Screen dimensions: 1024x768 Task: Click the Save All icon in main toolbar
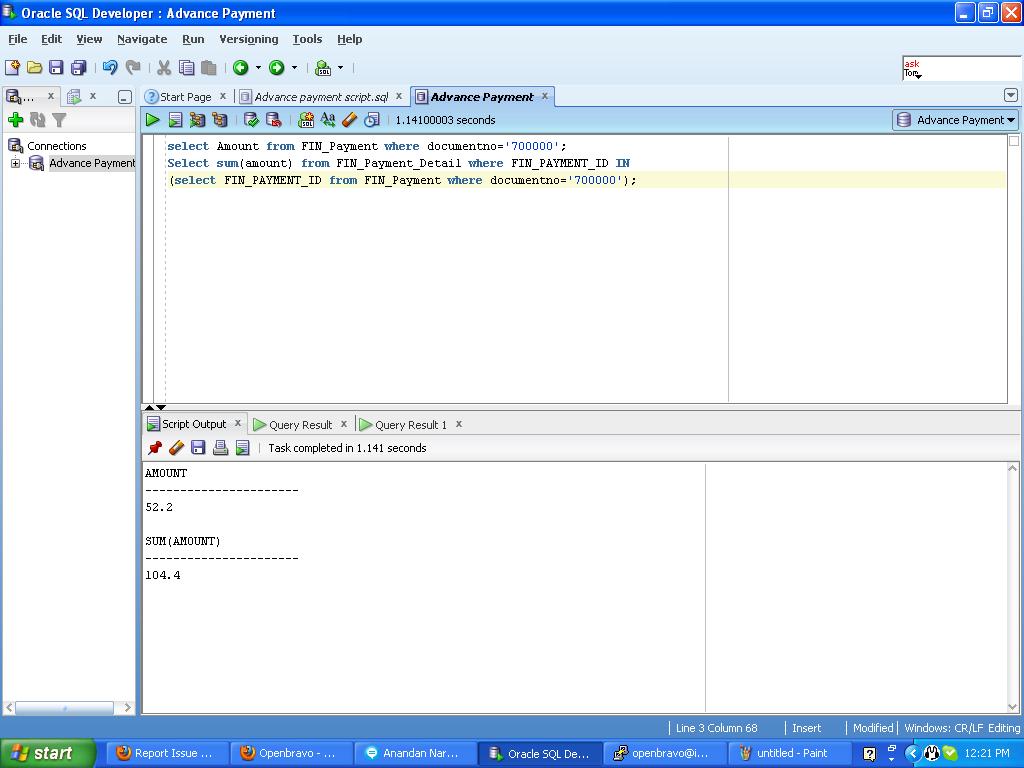click(78, 68)
